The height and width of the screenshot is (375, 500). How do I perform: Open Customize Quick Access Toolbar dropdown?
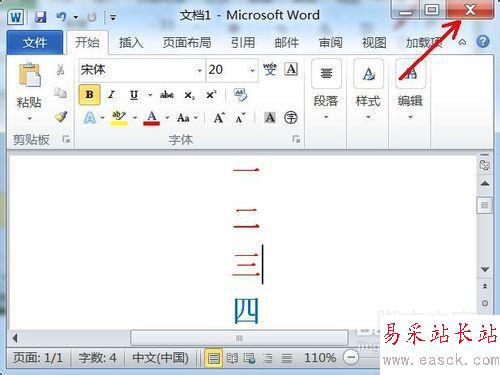(113, 17)
